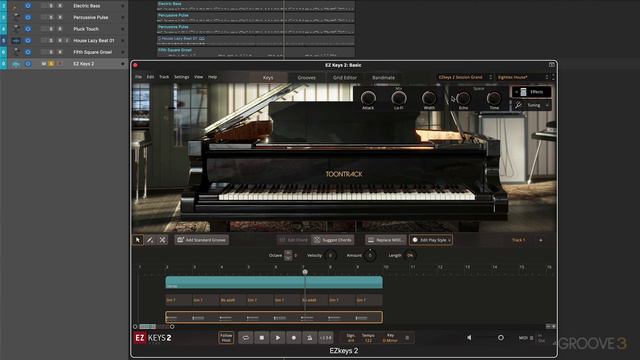Toggle power on House Lazy Beat 01 track
Image resolution: width=640 pixels, height=360 pixels.
[x=28, y=40]
